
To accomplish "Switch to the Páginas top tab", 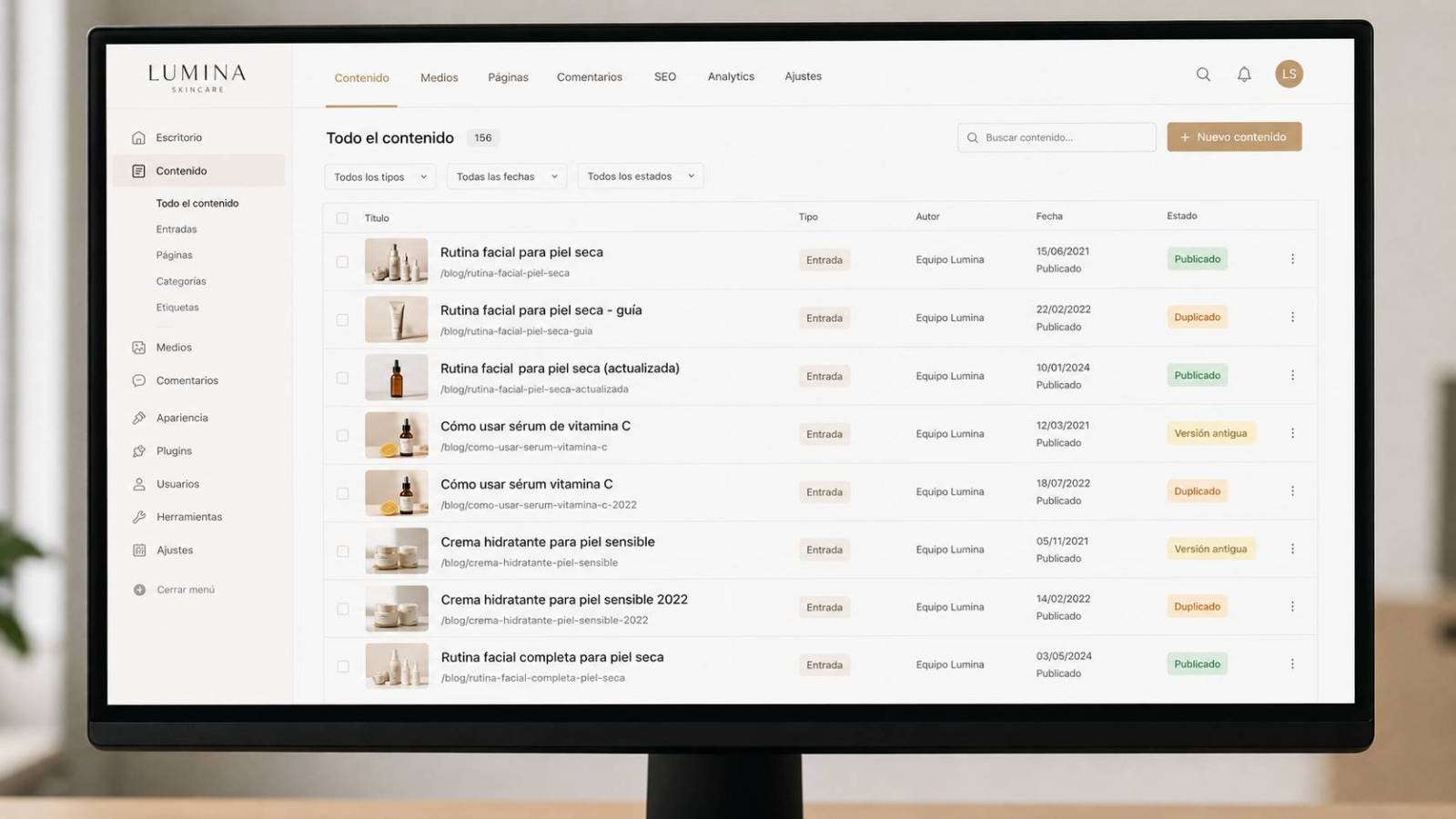I will pyautogui.click(x=508, y=78).
